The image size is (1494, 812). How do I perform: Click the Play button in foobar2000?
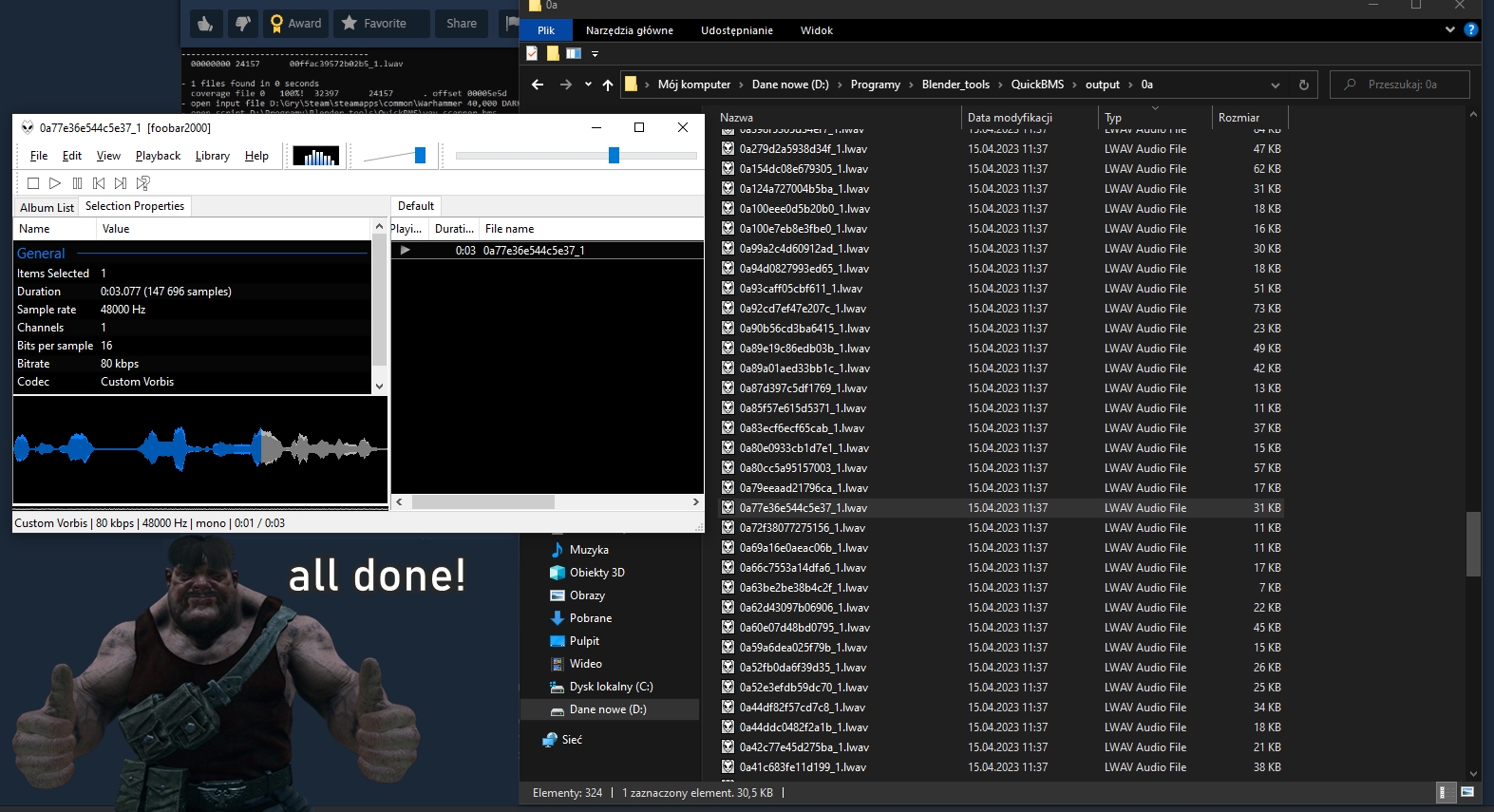point(55,183)
